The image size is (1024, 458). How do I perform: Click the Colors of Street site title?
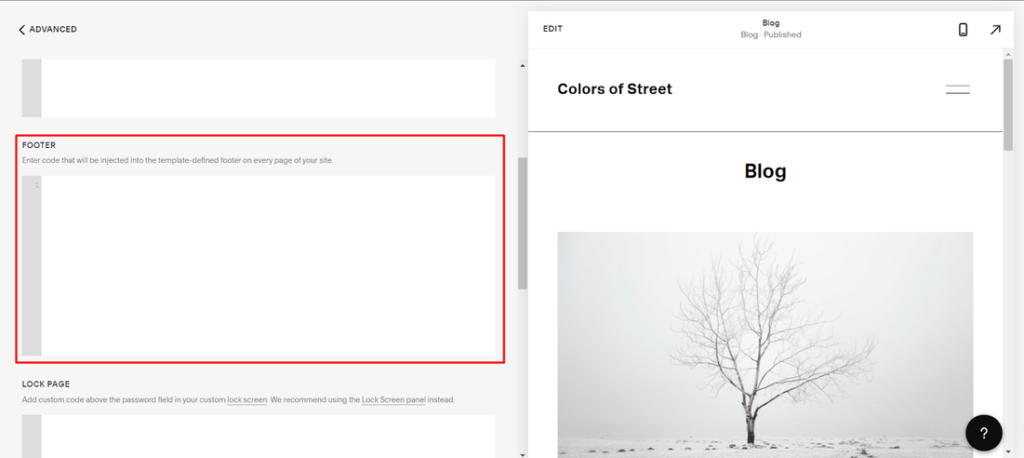coord(614,89)
